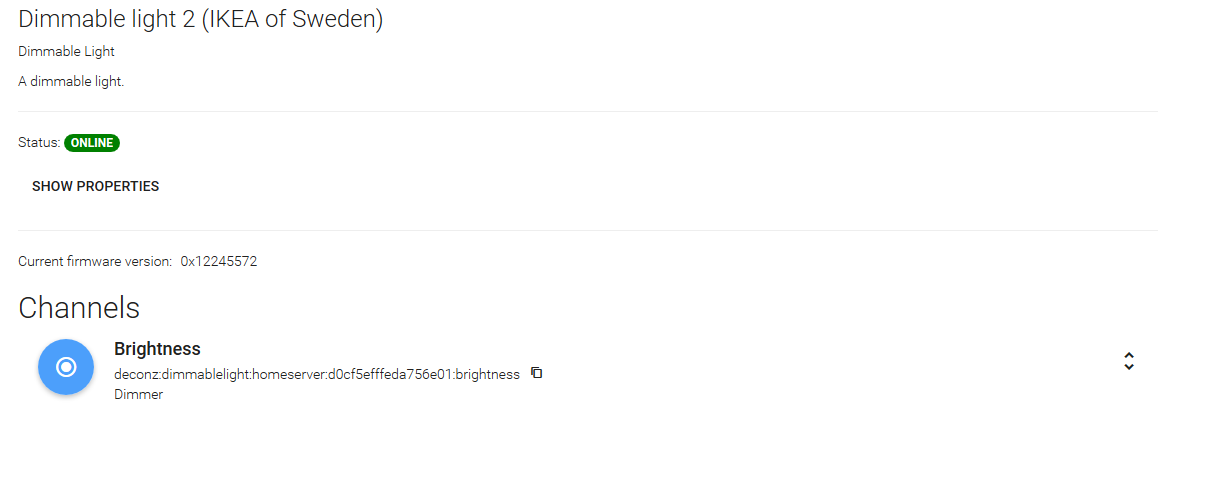Viewport: 1206px width, 477px height.
Task: Click the divider line above firmware version
Action: click(x=588, y=230)
